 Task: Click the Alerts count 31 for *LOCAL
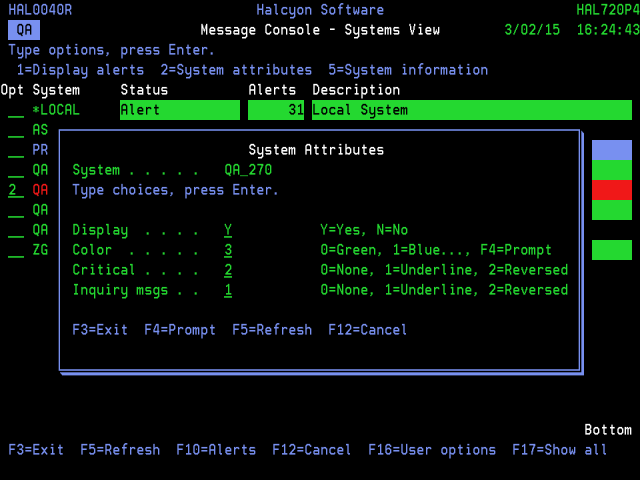coord(276,110)
